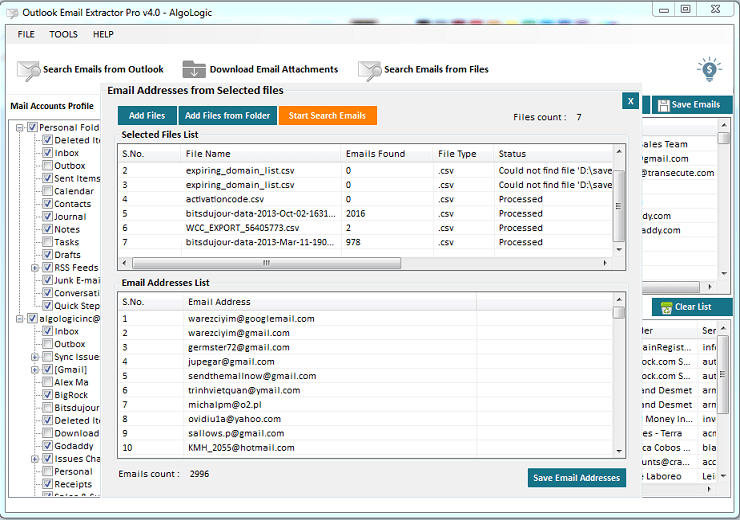Open the HELP menu
Screen dimensions: 740x520
103,34
